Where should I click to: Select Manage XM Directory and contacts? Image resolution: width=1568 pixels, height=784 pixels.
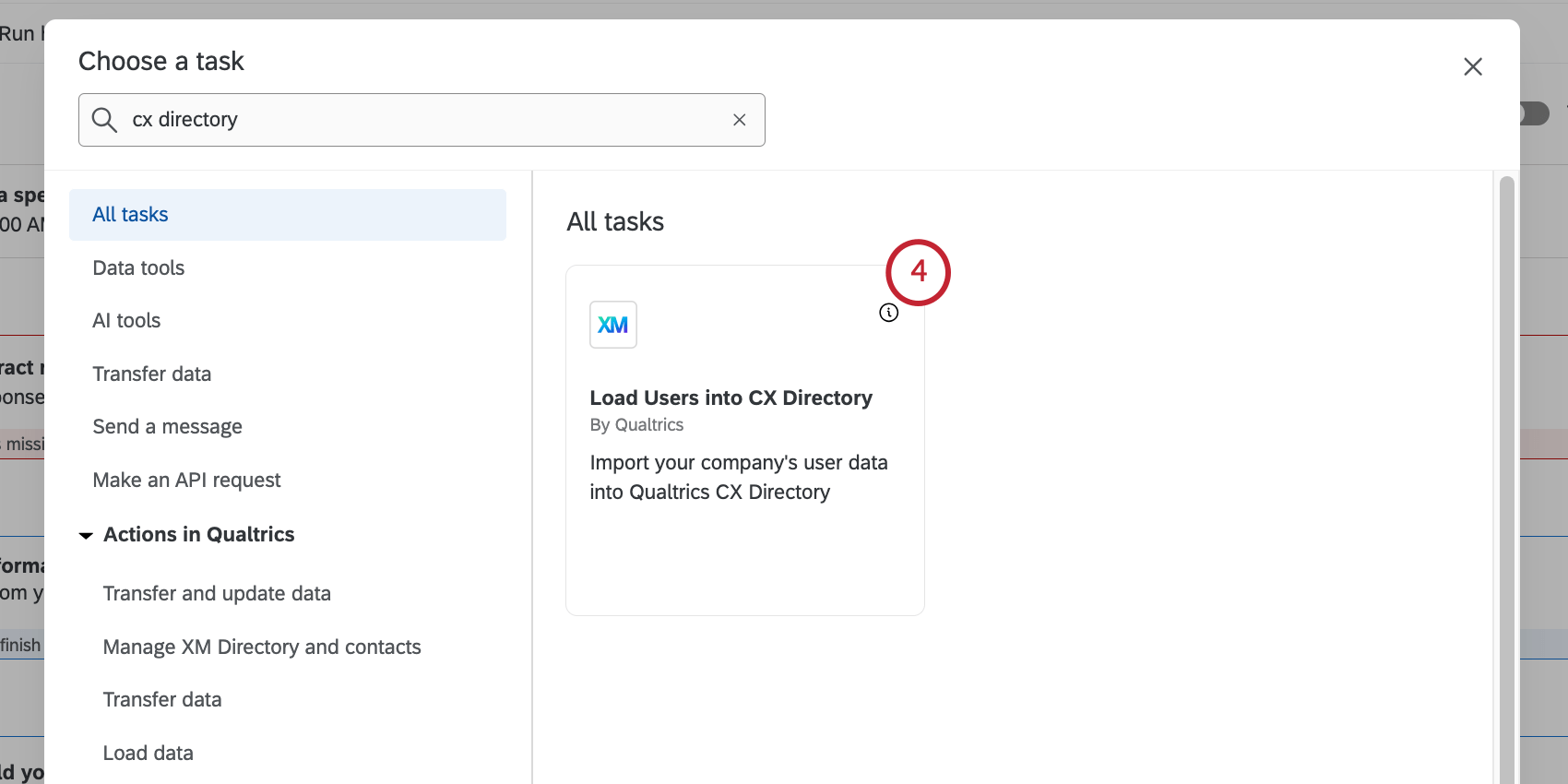(262, 647)
